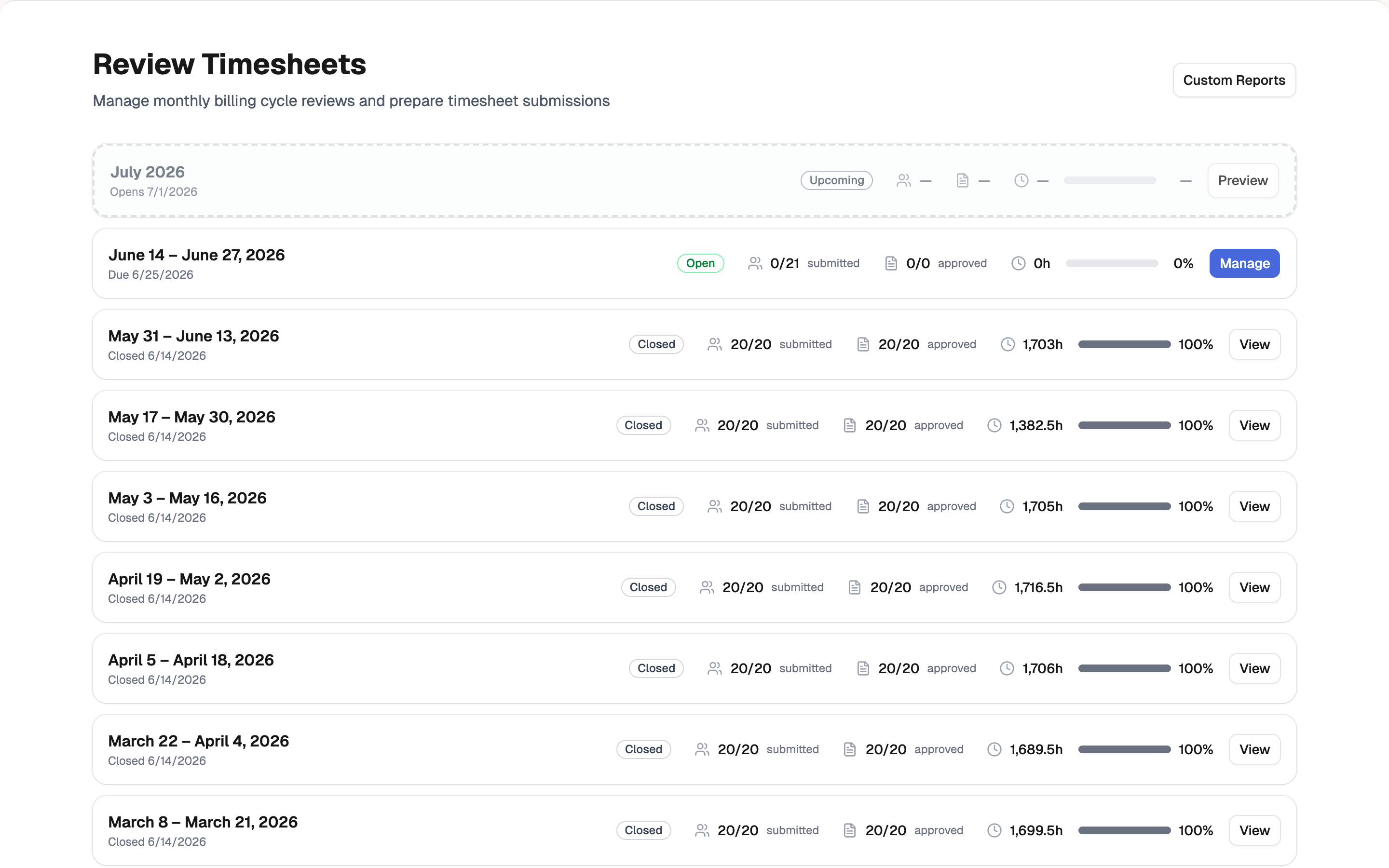Click the 100% progress bar for April 5 – April 18

tap(1124, 668)
